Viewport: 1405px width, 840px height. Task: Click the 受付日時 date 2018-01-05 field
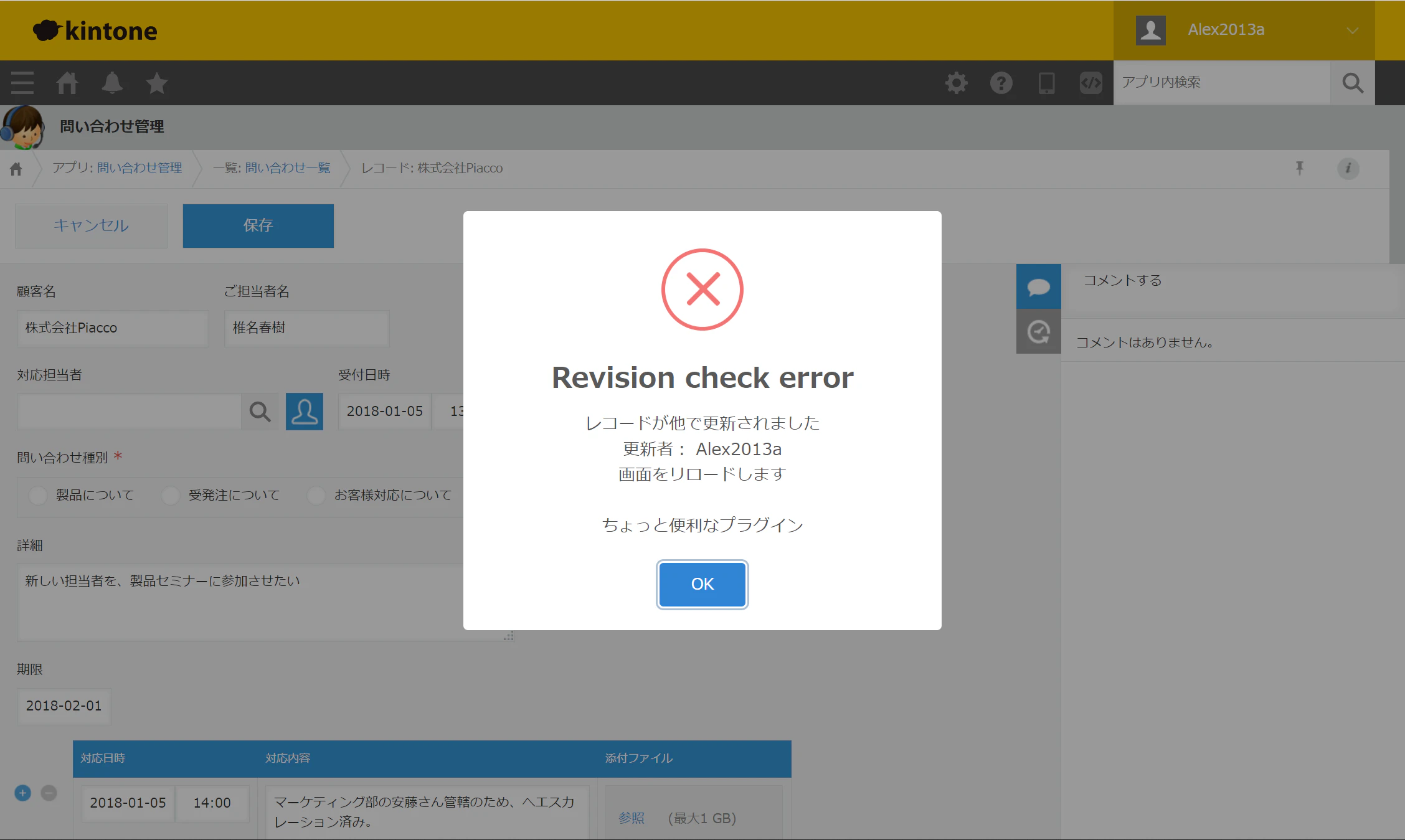pos(384,411)
